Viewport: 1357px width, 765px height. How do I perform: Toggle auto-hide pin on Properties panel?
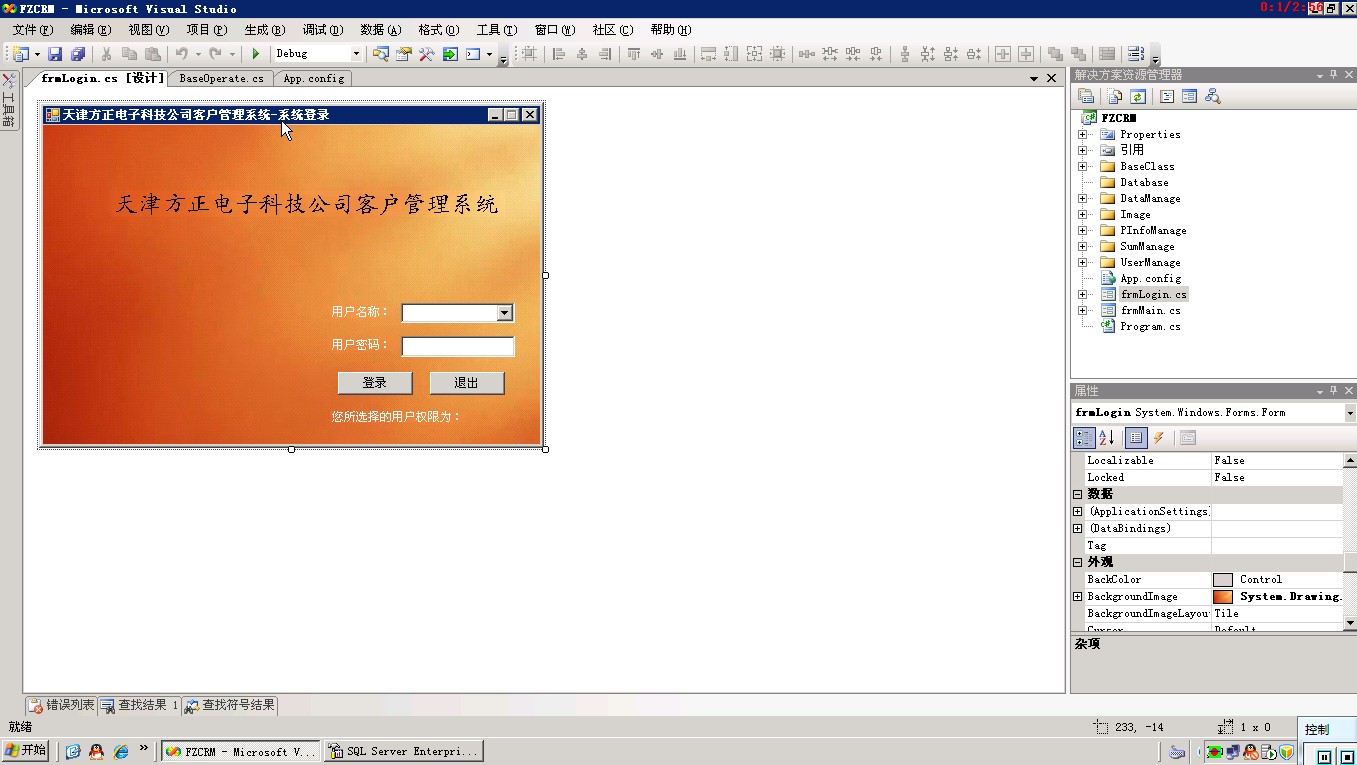(1333, 391)
